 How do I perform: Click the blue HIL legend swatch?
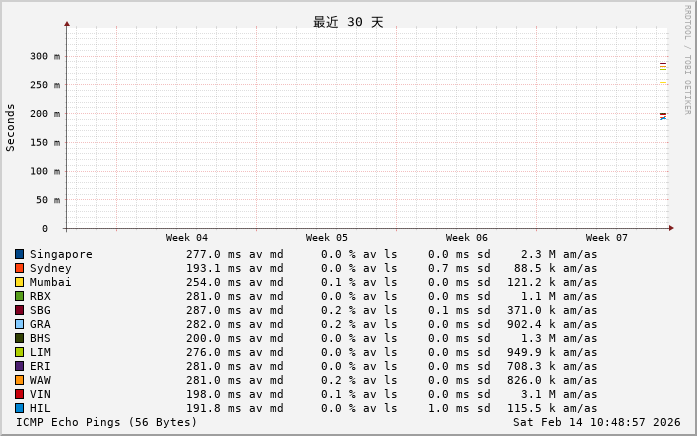(19, 408)
